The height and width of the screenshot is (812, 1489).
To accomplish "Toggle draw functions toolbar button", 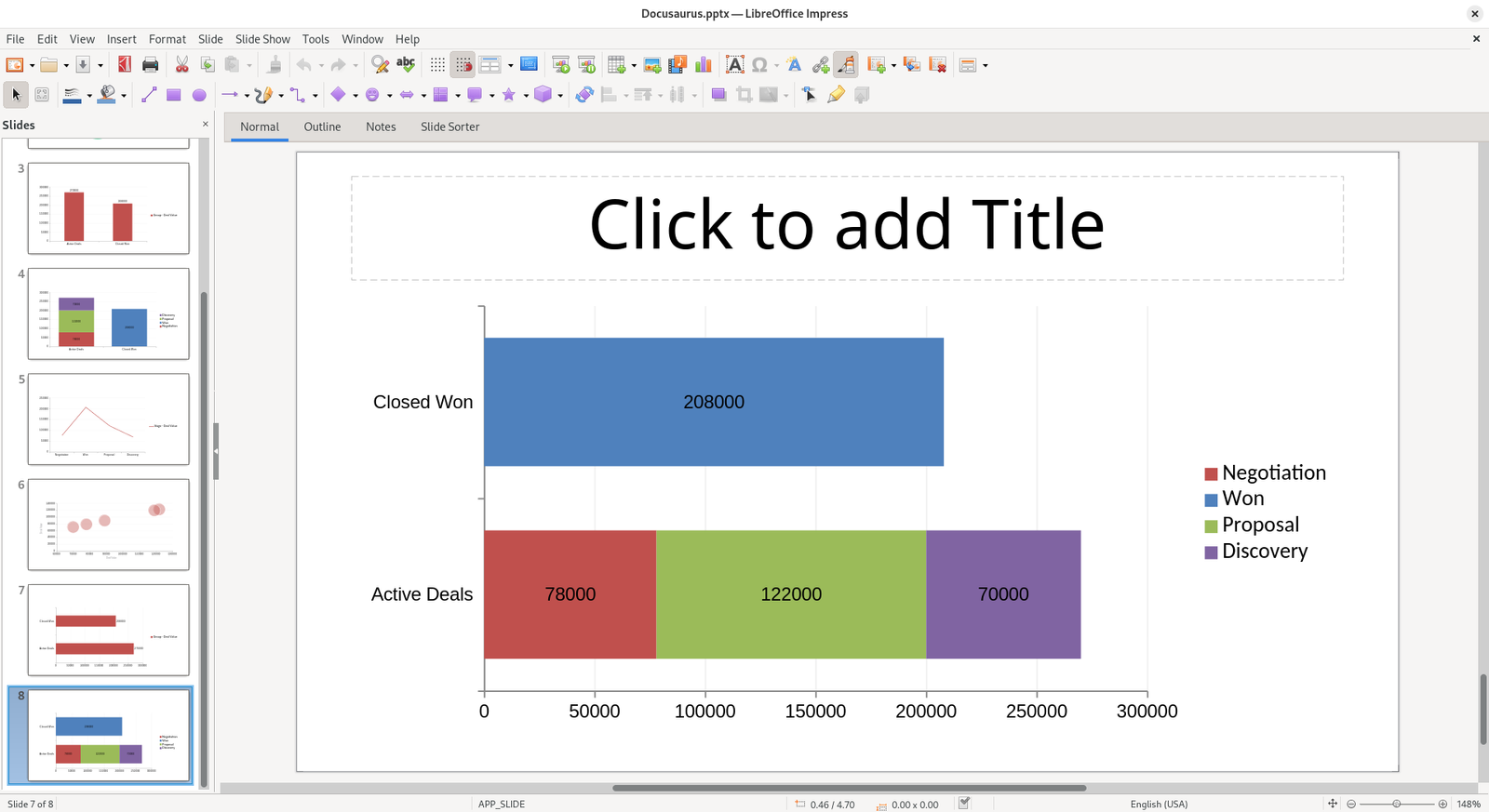I will coord(846,64).
